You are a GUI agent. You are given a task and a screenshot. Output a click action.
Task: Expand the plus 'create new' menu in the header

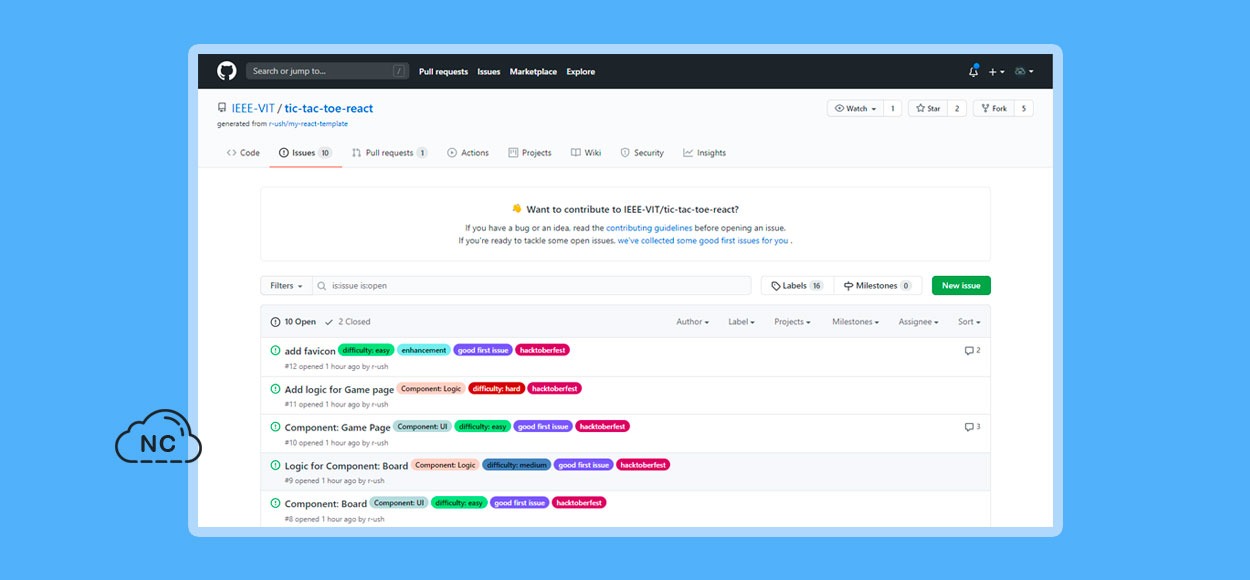996,72
